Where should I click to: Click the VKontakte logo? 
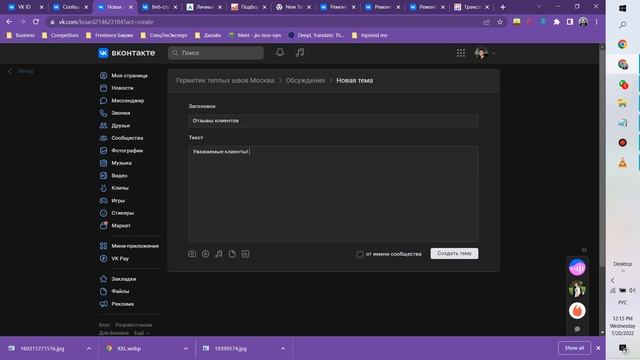click(127, 53)
